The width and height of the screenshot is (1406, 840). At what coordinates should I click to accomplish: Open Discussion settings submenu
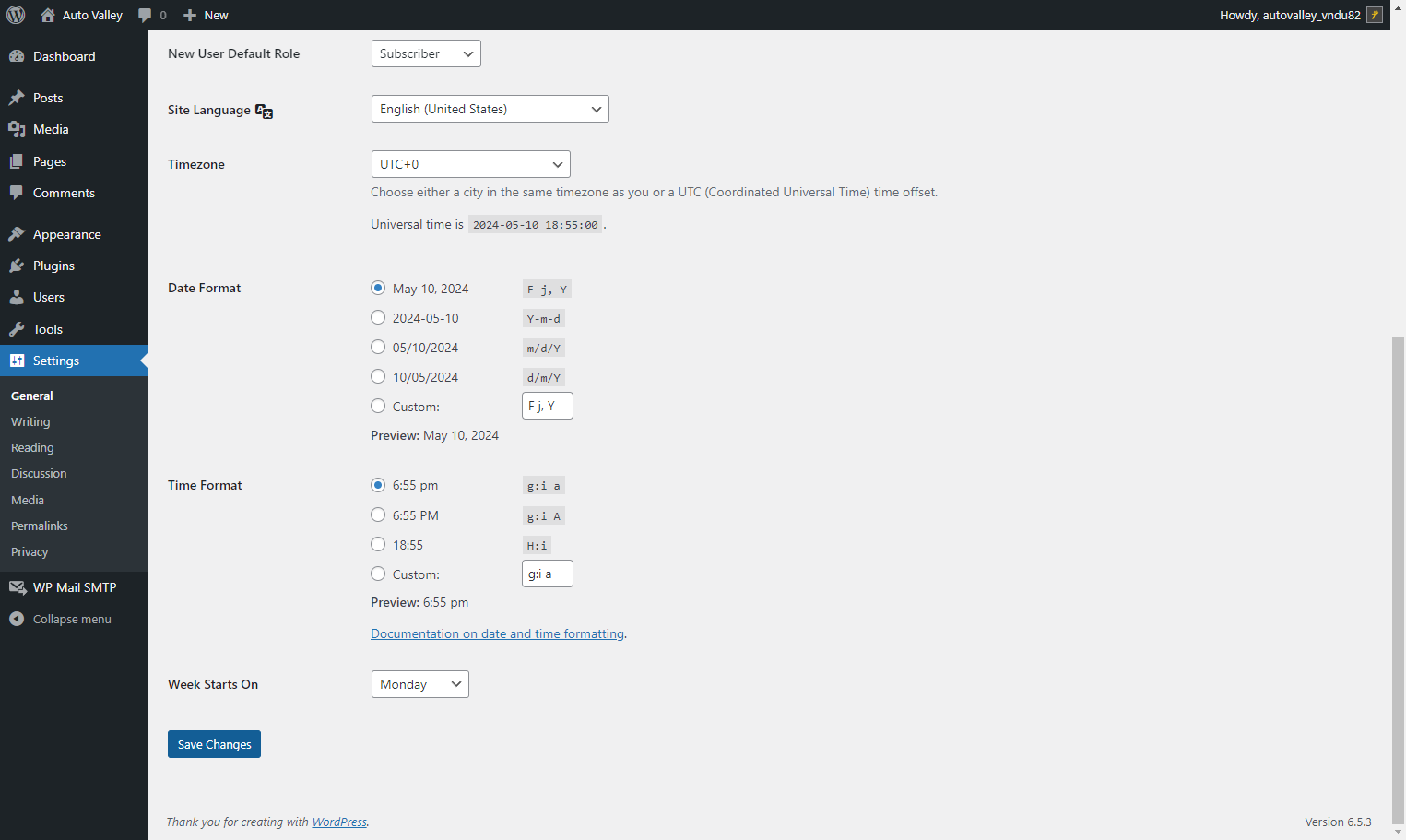pyautogui.click(x=39, y=473)
